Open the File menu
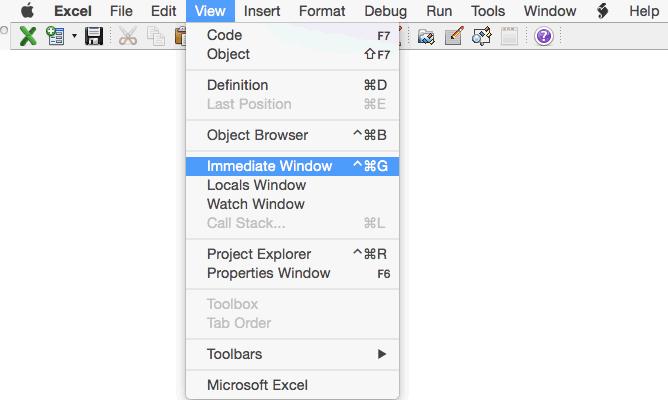 [121, 11]
